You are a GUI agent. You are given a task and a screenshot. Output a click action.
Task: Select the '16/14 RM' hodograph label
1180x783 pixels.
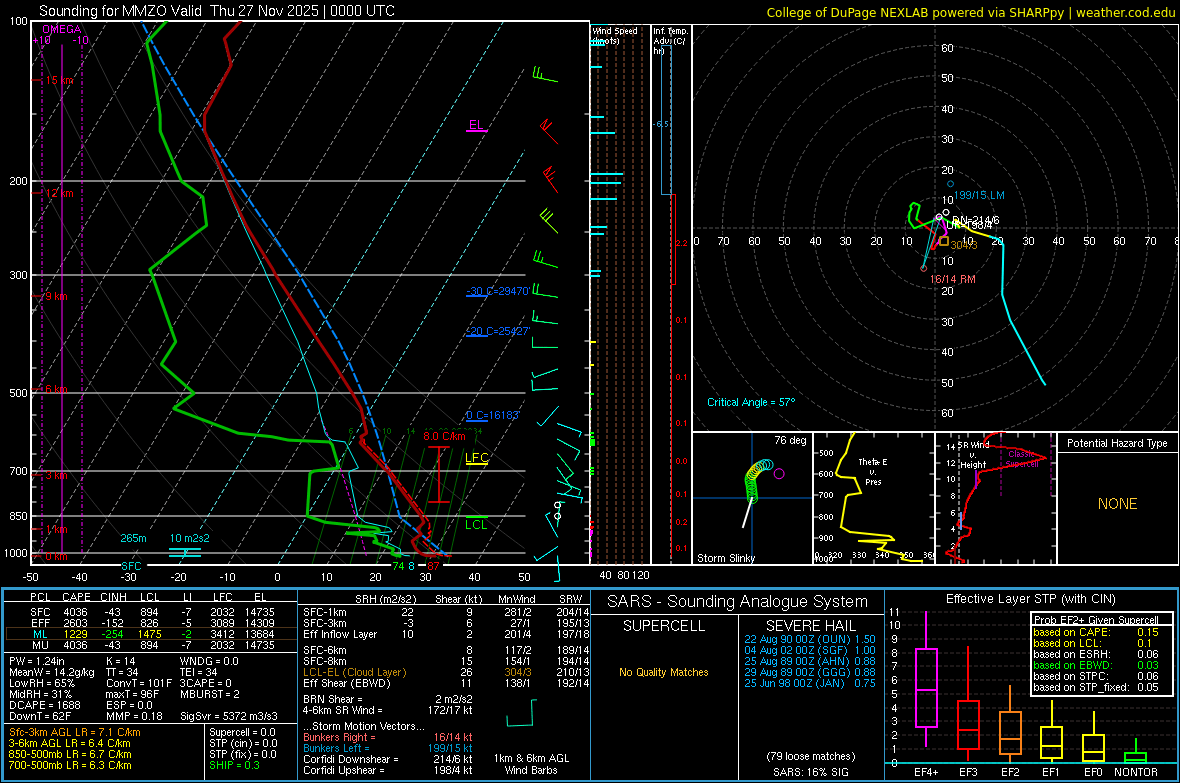(x=953, y=279)
